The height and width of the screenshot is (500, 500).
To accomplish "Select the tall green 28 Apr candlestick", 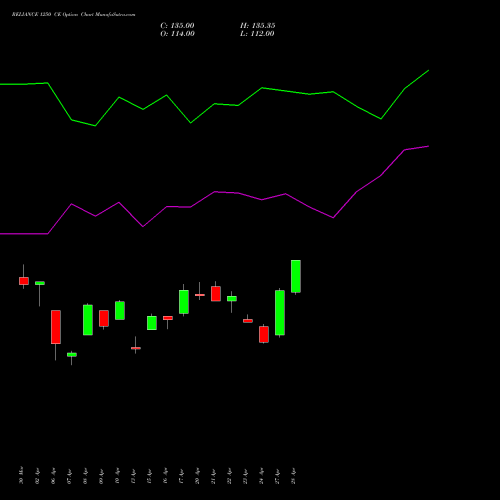I will [296, 276].
